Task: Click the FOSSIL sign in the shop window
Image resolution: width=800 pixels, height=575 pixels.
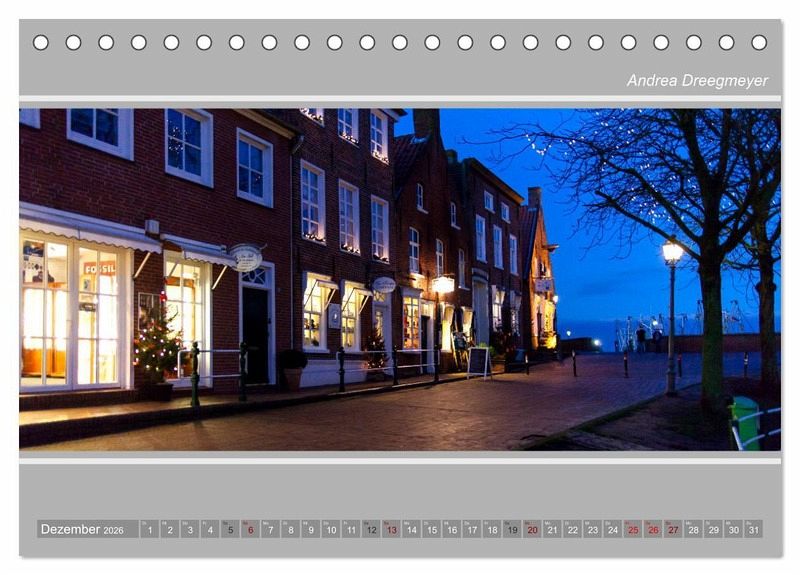Action: 99,268
